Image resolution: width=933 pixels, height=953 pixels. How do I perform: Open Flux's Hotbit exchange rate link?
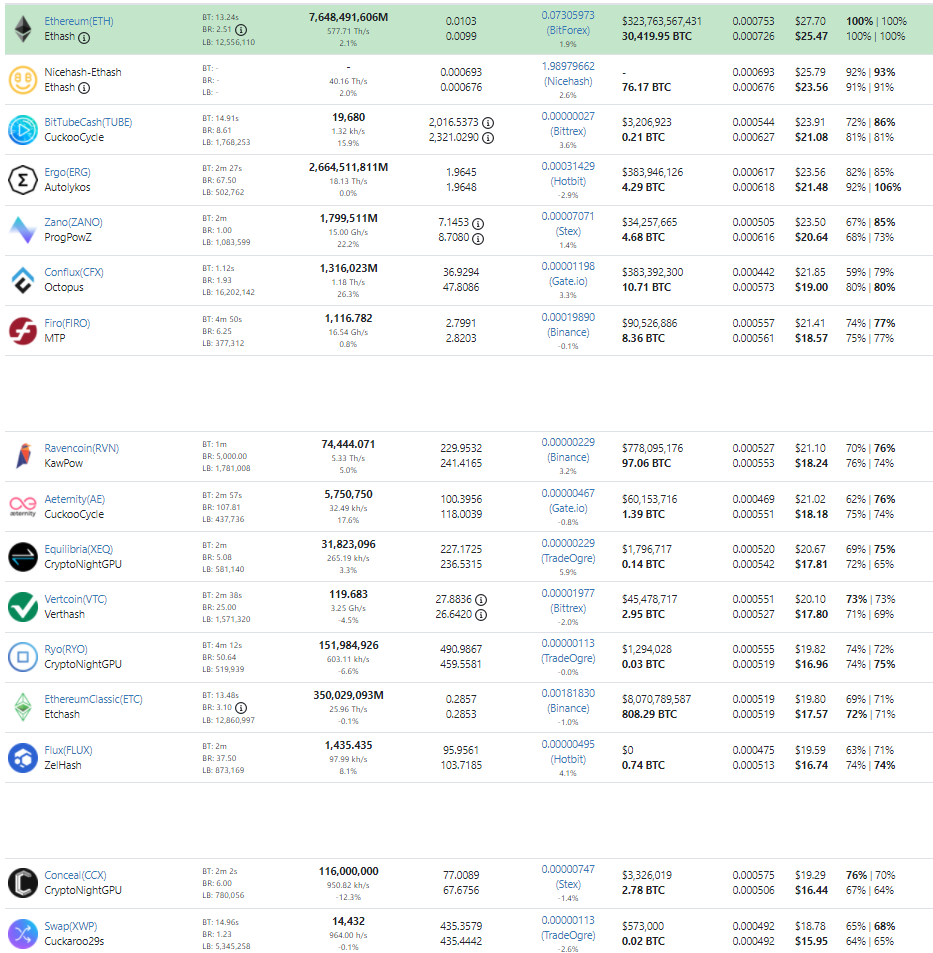pyautogui.click(x=568, y=752)
